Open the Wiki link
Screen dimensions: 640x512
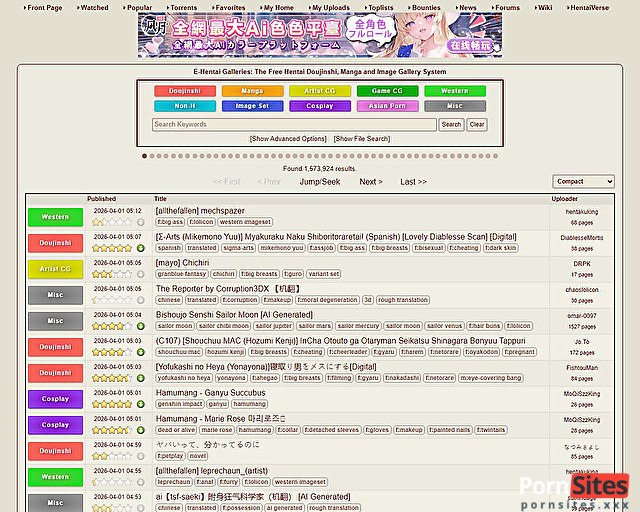(545, 8)
